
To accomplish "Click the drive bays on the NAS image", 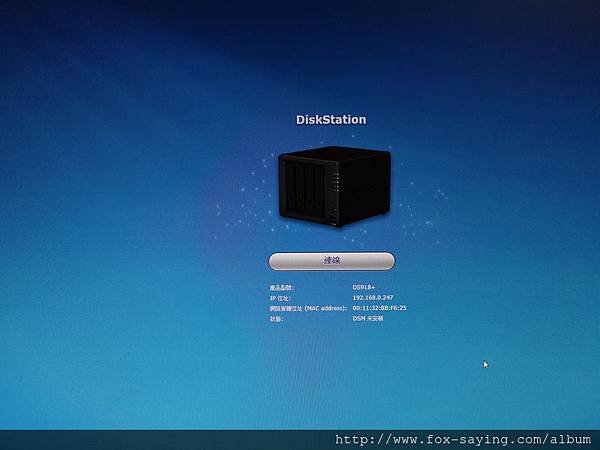I will coord(306,188).
